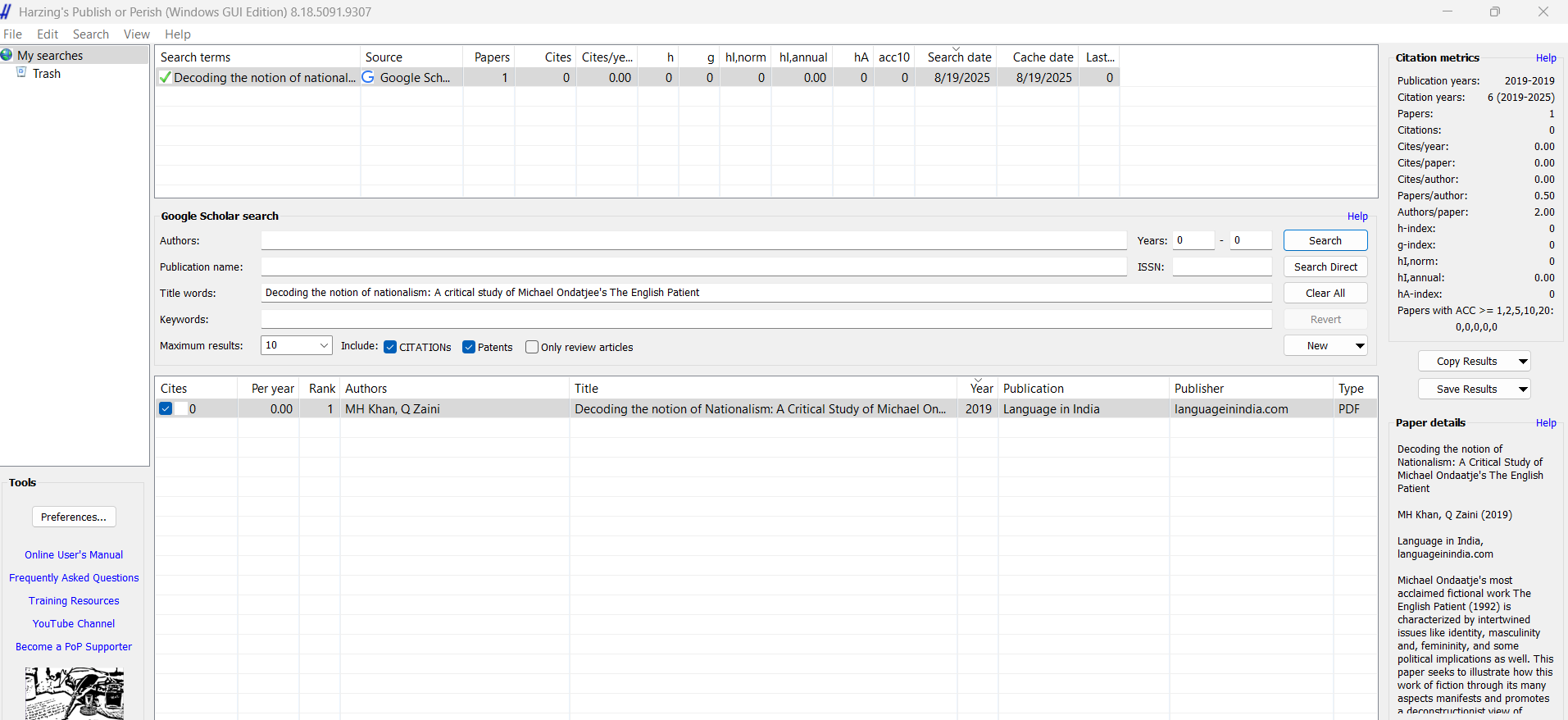Sort searches by Source column header

coord(411,57)
